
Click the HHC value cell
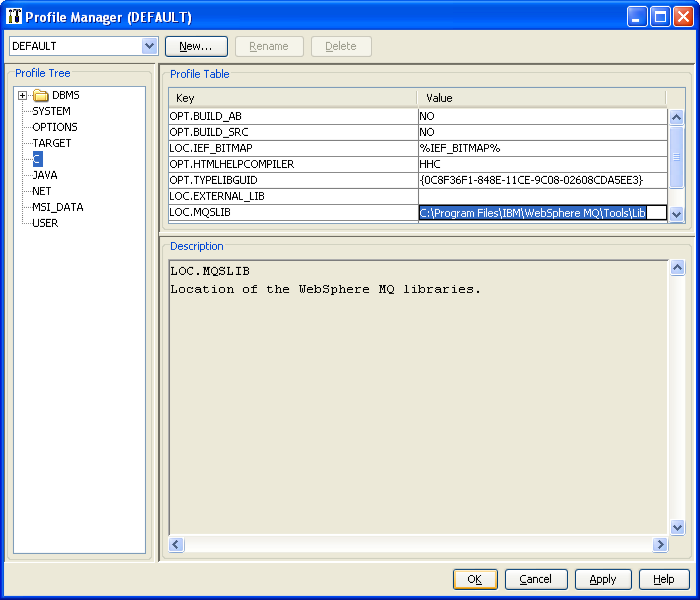543,164
